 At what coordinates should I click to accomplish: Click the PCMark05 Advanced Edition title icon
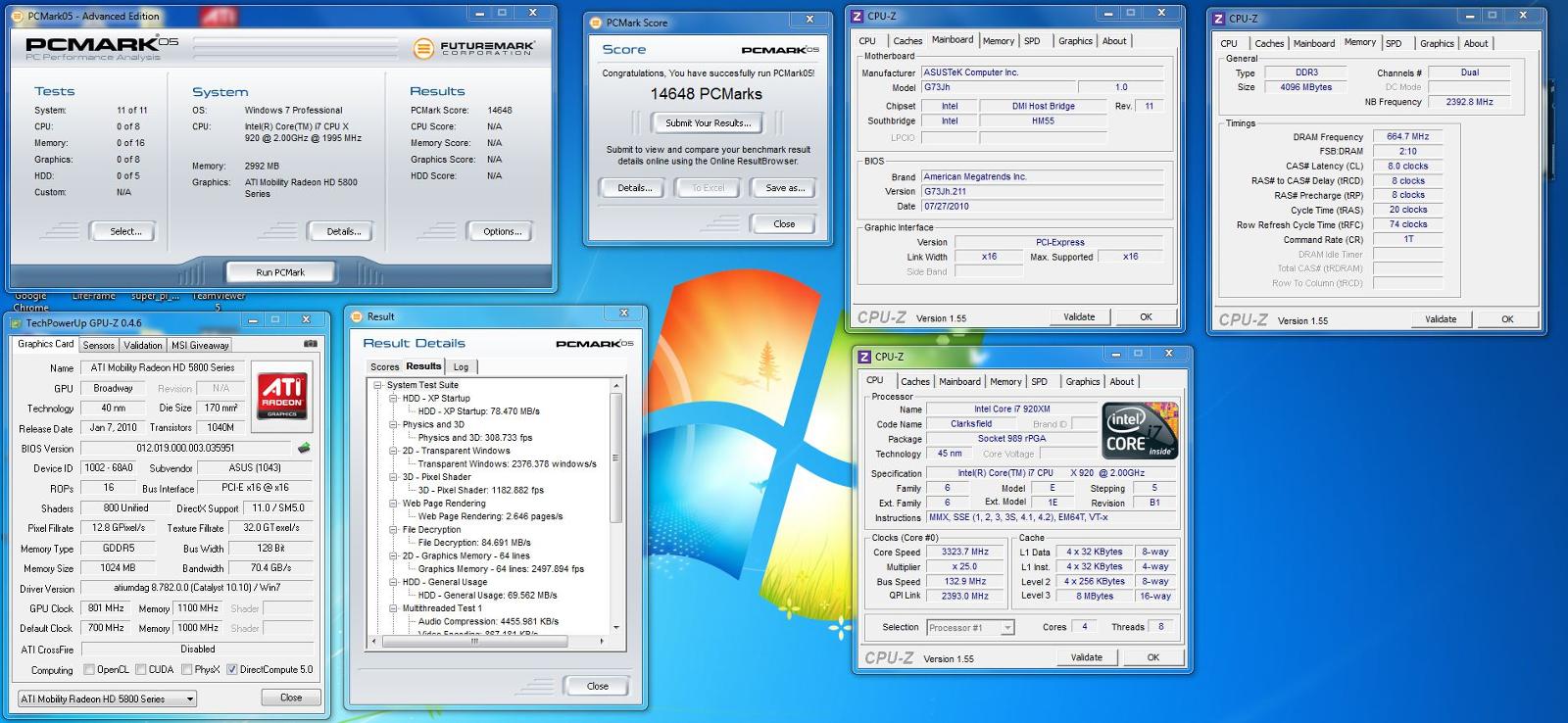pyautogui.click(x=19, y=16)
